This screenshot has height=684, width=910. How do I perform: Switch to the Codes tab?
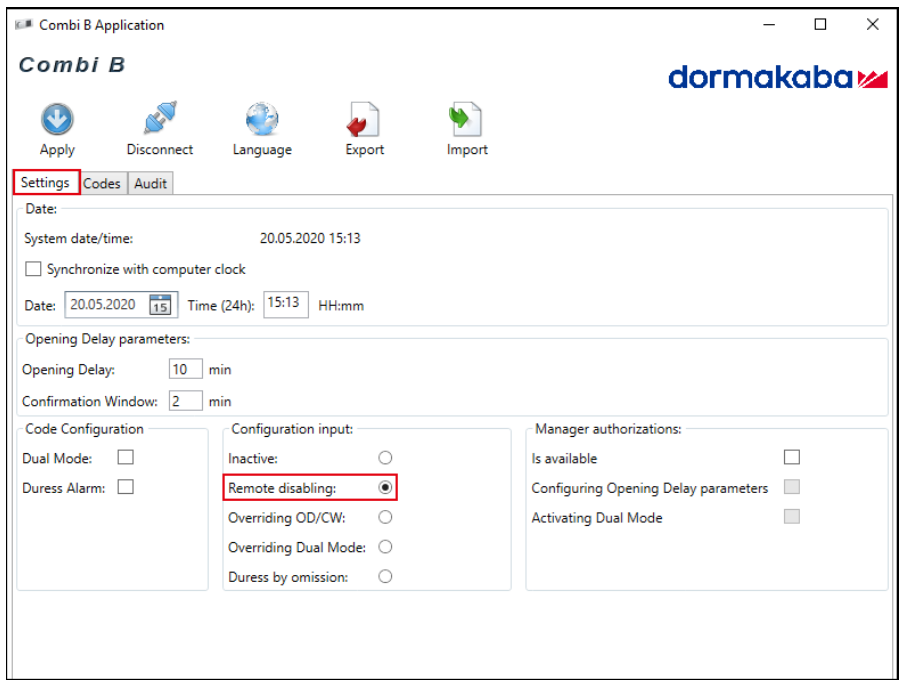102,183
